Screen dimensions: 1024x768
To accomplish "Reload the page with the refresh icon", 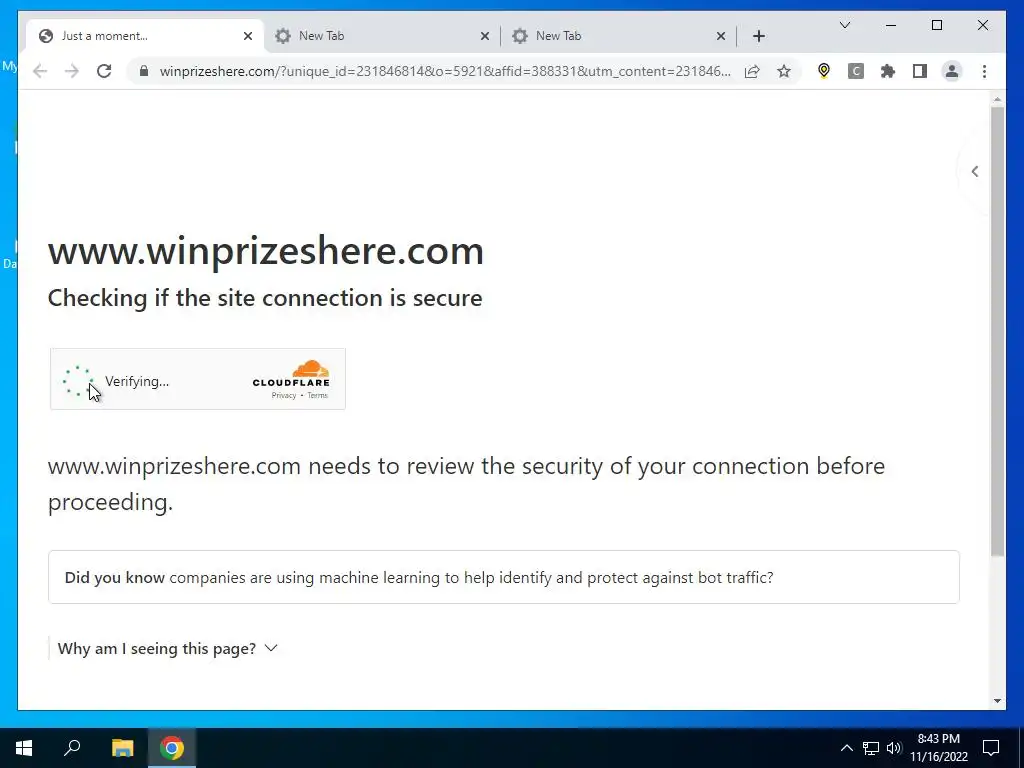I will tap(104, 71).
